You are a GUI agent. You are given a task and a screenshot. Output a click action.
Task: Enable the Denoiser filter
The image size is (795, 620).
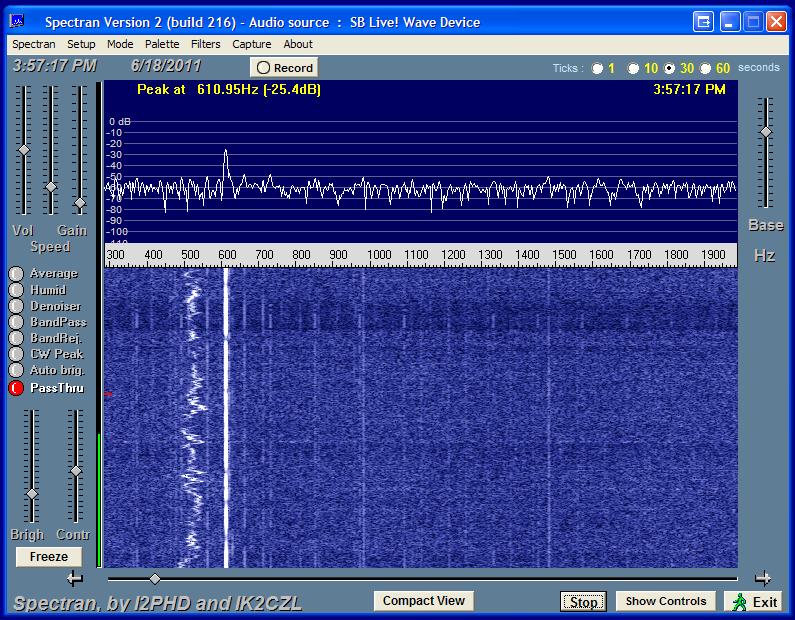tap(16, 306)
